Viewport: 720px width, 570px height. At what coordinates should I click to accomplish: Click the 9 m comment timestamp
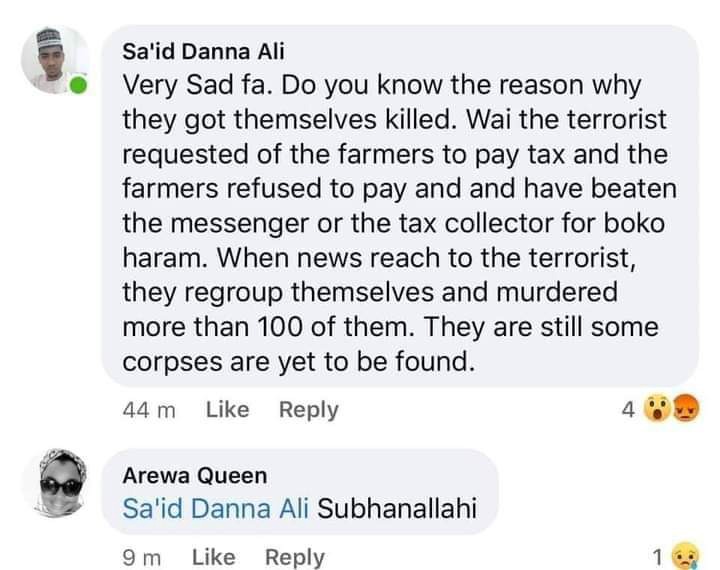tap(141, 558)
